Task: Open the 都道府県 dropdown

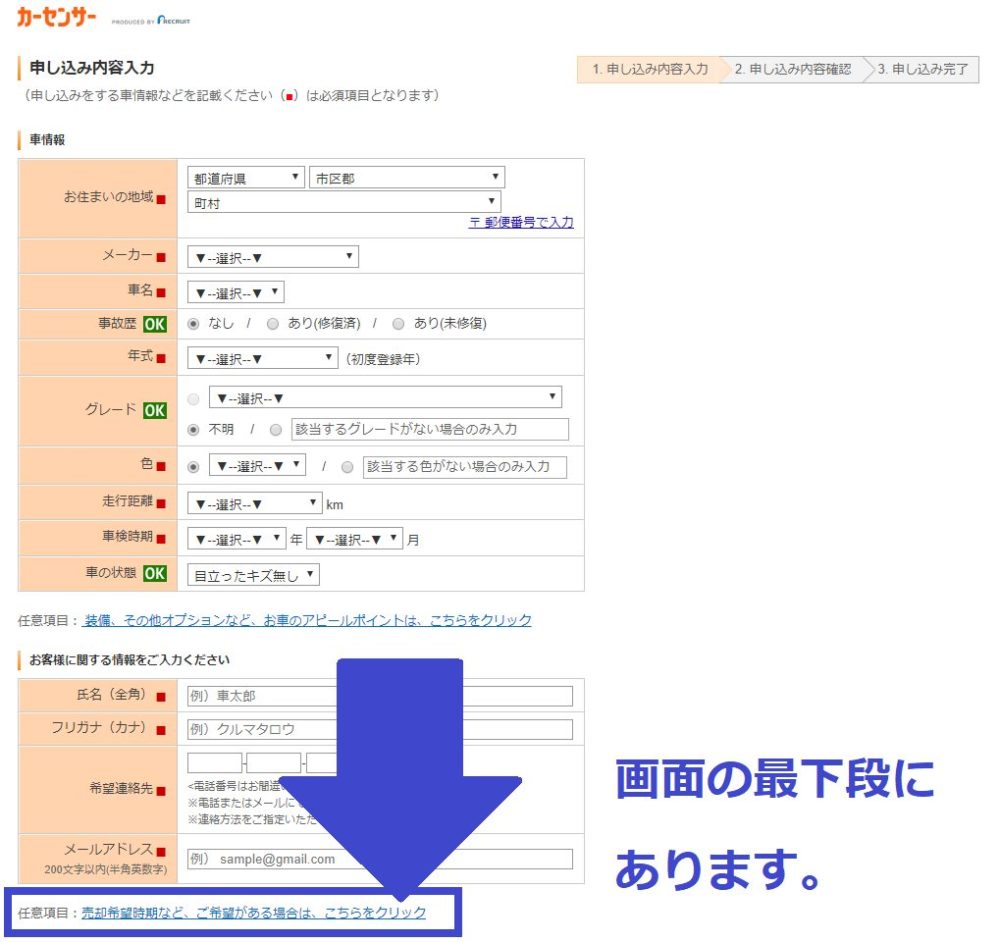Action: pos(246,177)
